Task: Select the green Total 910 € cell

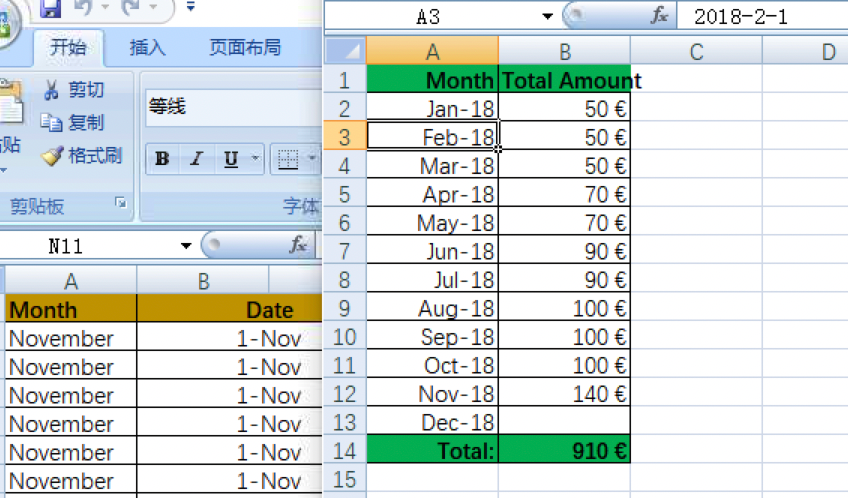Action: [564, 451]
